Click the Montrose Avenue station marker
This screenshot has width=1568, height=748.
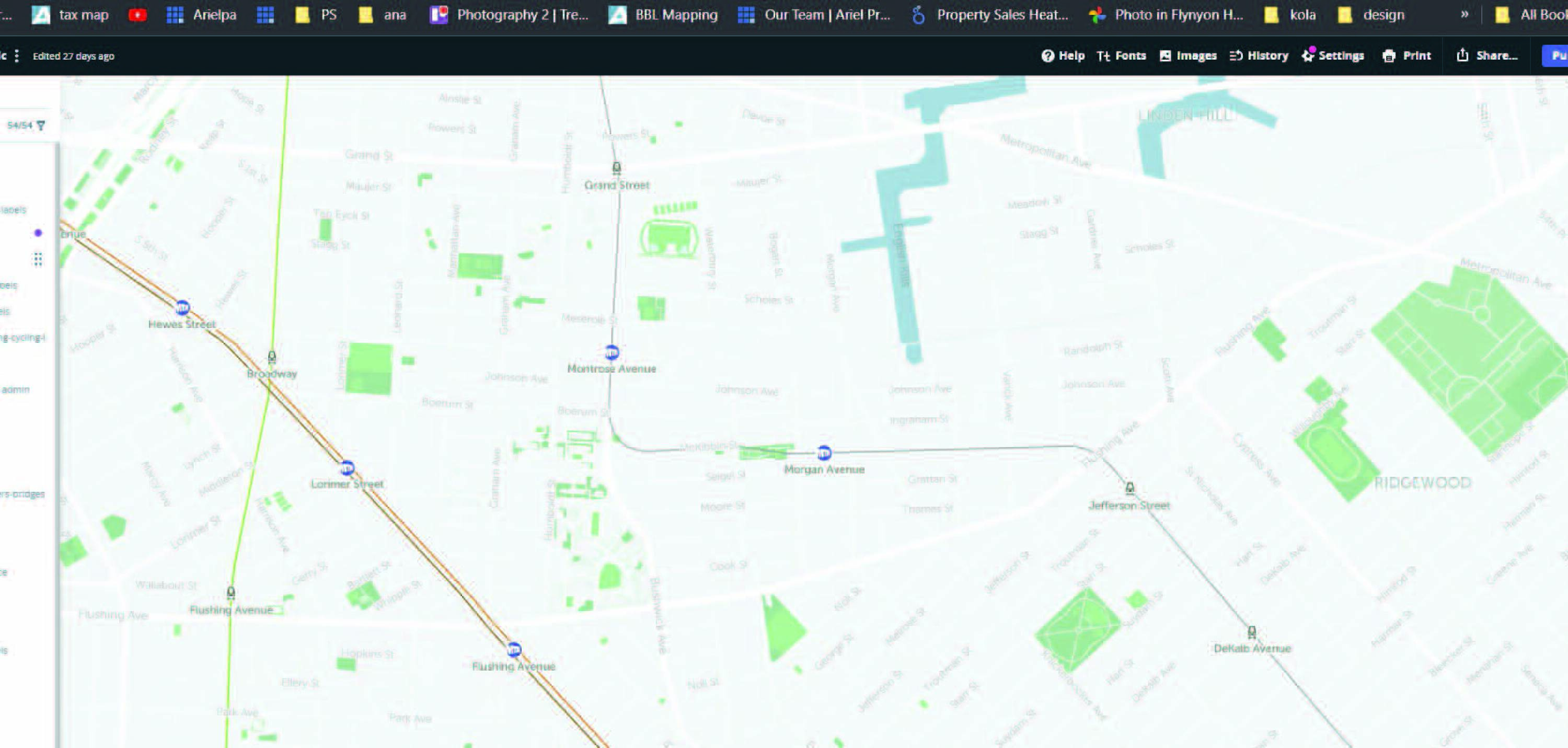coord(612,352)
